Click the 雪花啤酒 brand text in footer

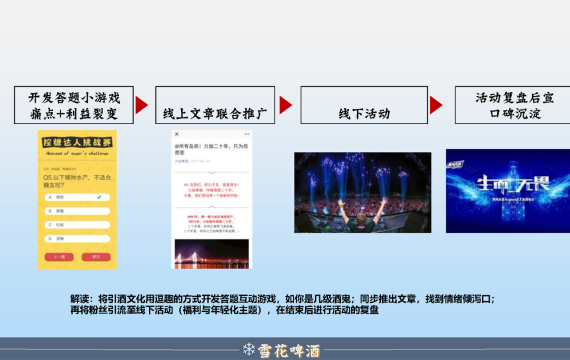(x=289, y=351)
